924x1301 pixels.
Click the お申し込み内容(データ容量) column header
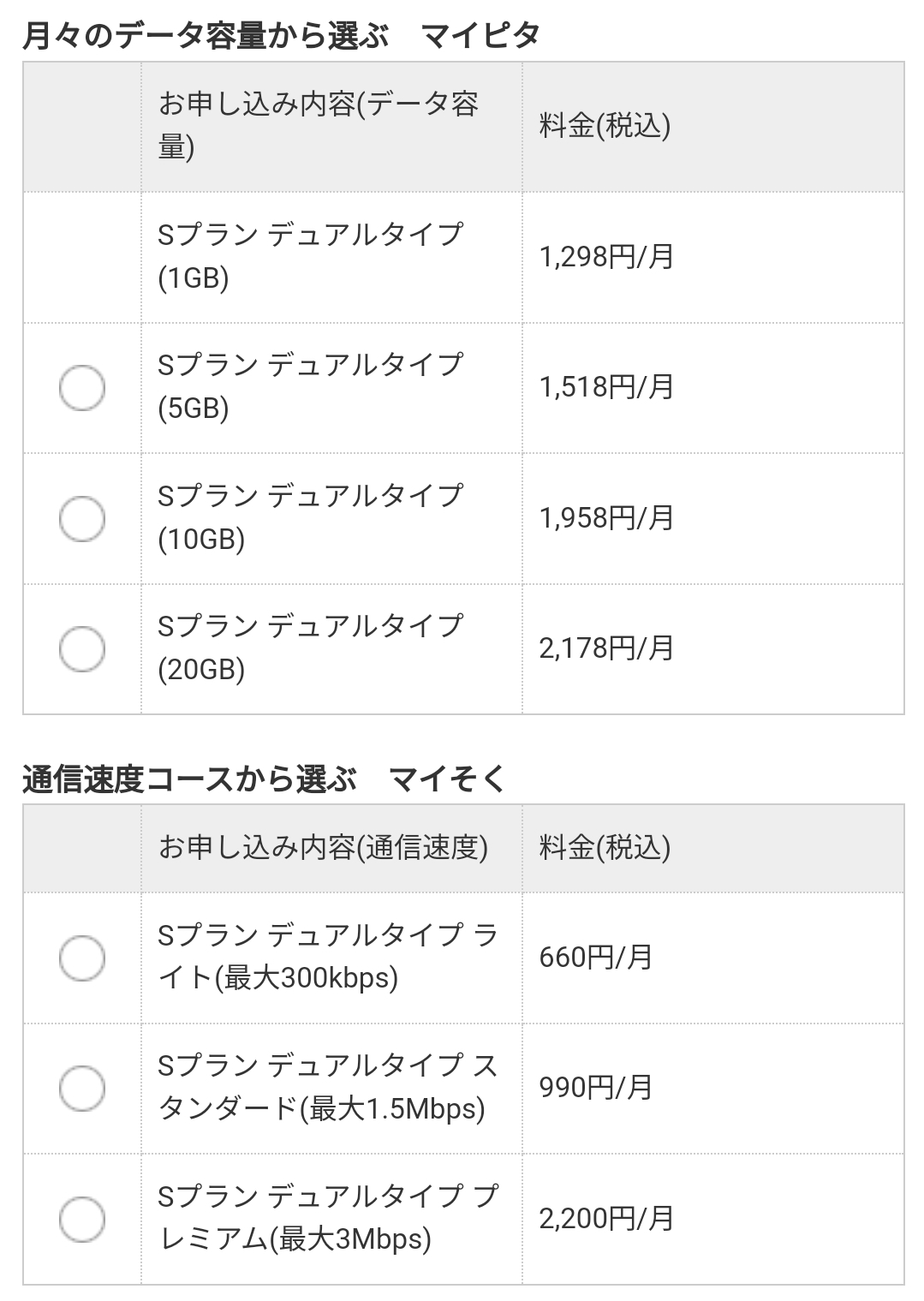(318, 126)
